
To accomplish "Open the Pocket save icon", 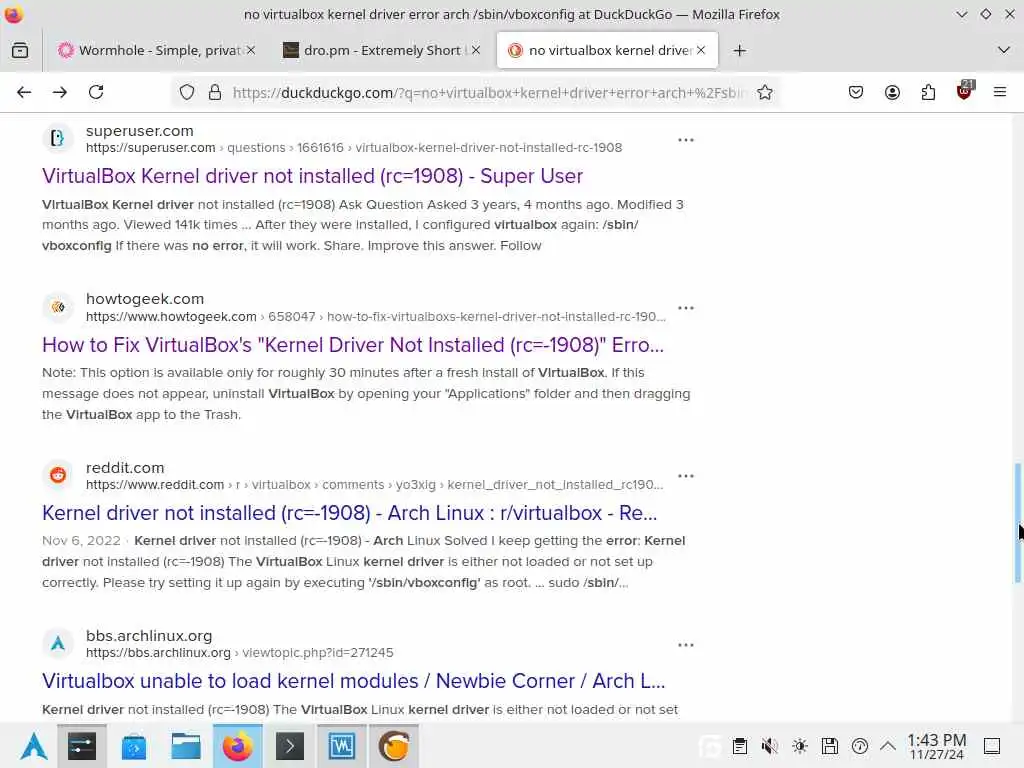I will (856, 92).
